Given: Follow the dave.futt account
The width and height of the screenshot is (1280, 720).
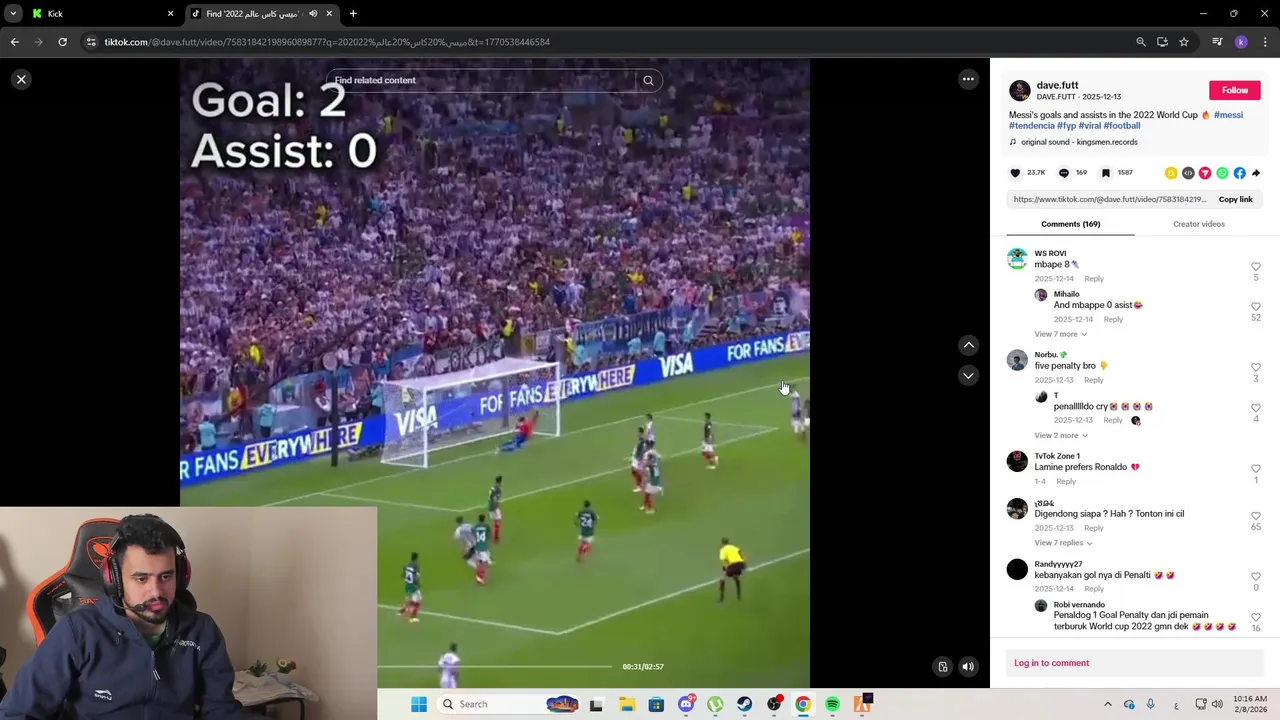Looking at the screenshot, I should pos(1235,90).
